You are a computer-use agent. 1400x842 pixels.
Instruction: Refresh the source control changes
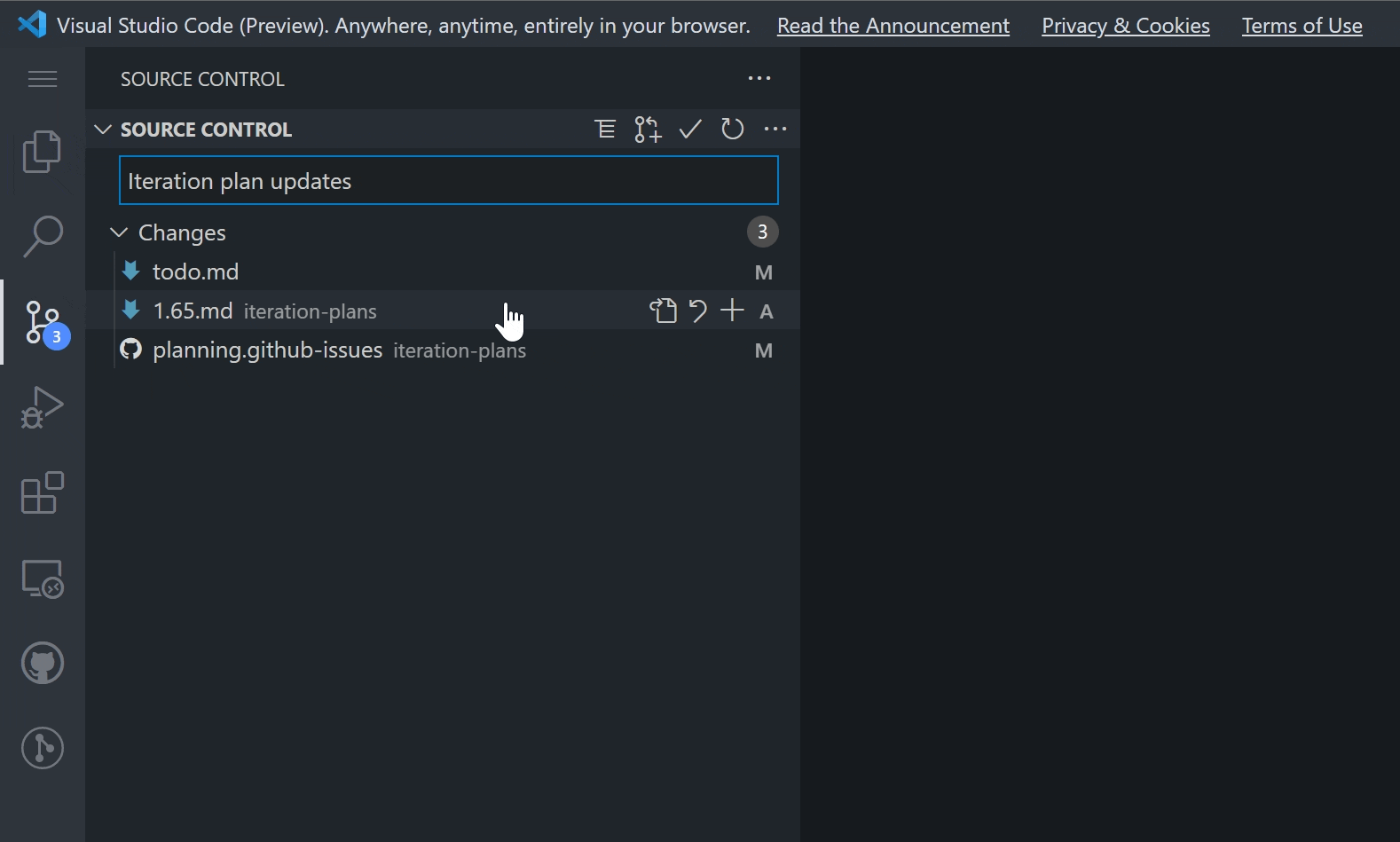coord(732,130)
